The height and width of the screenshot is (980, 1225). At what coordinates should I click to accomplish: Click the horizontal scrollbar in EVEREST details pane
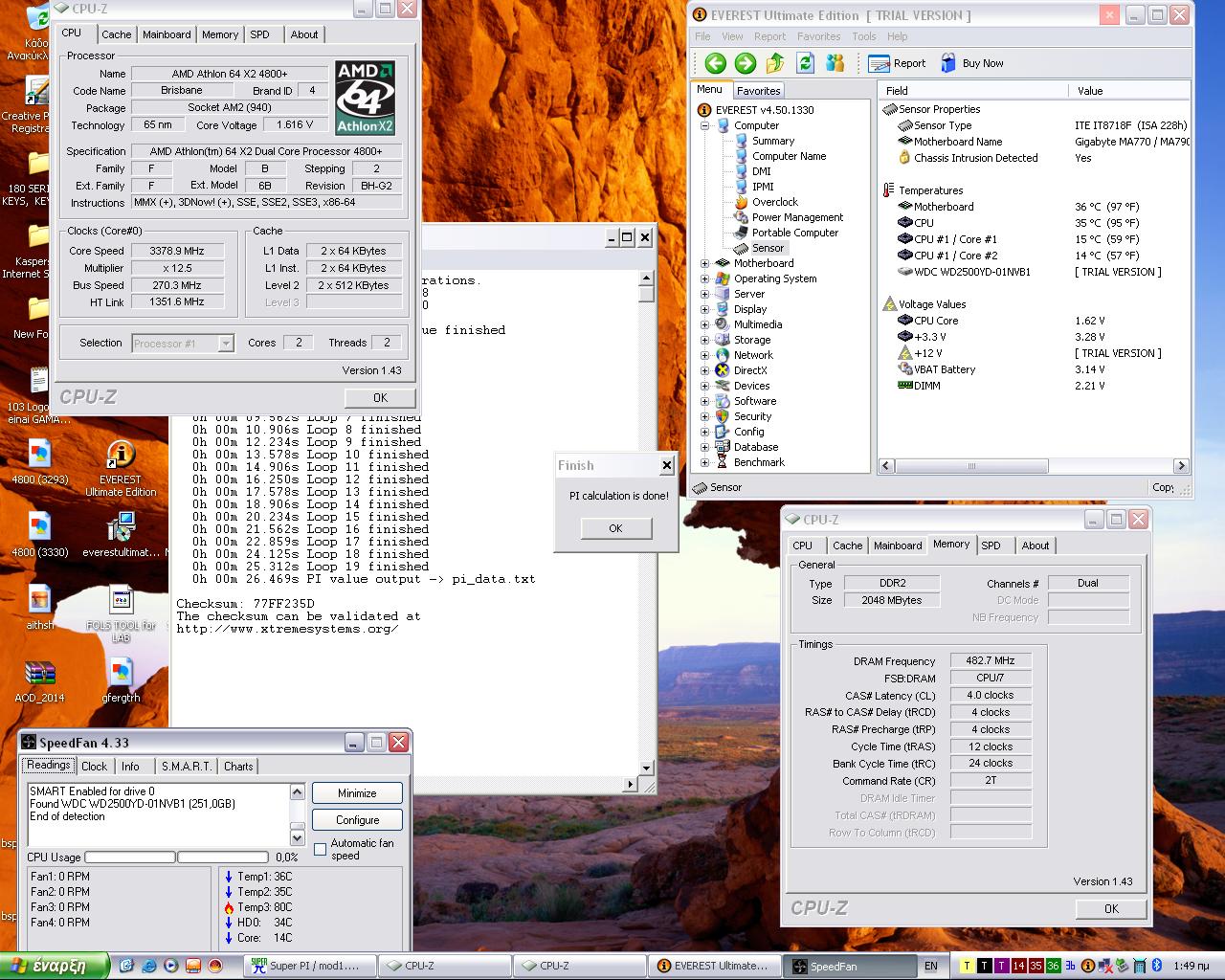tap(1034, 466)
